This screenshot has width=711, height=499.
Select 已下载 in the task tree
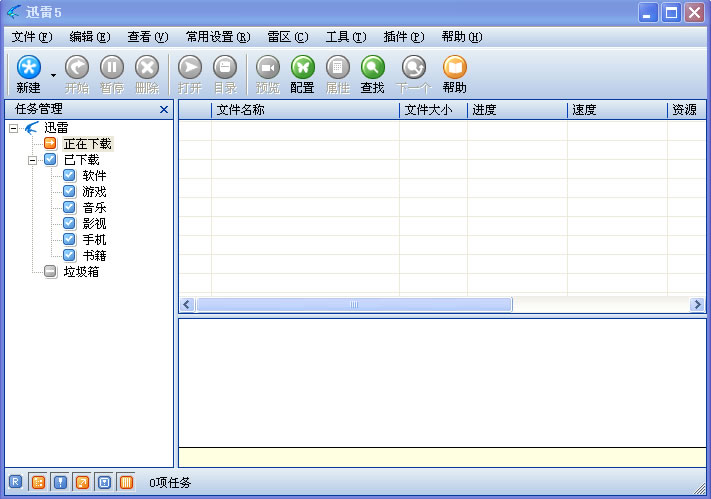pyautogui.click(x=82, y=160)
